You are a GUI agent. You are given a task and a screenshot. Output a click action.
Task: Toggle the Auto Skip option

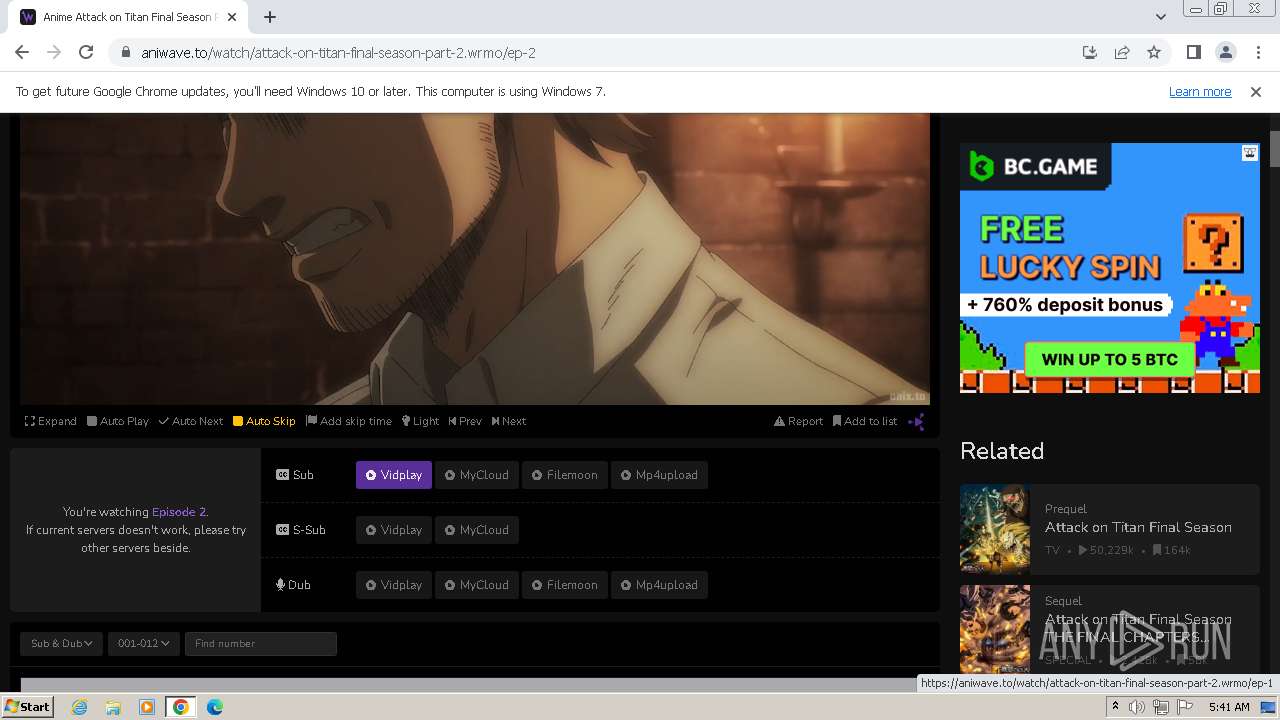tap(264, 421)
